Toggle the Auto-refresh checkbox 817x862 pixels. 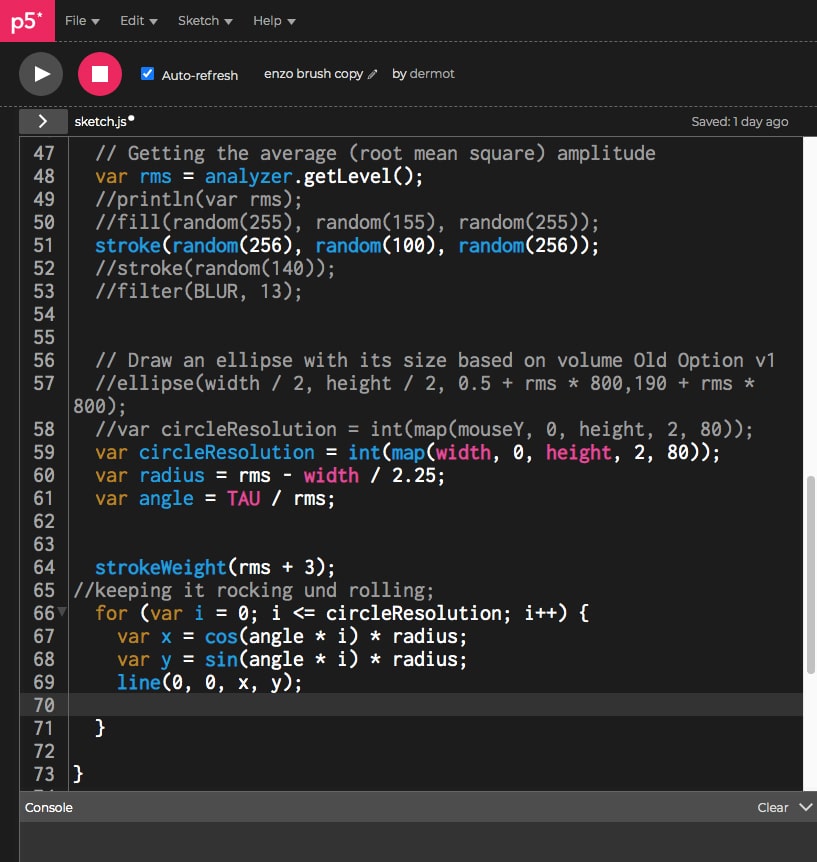click(148, 74)
